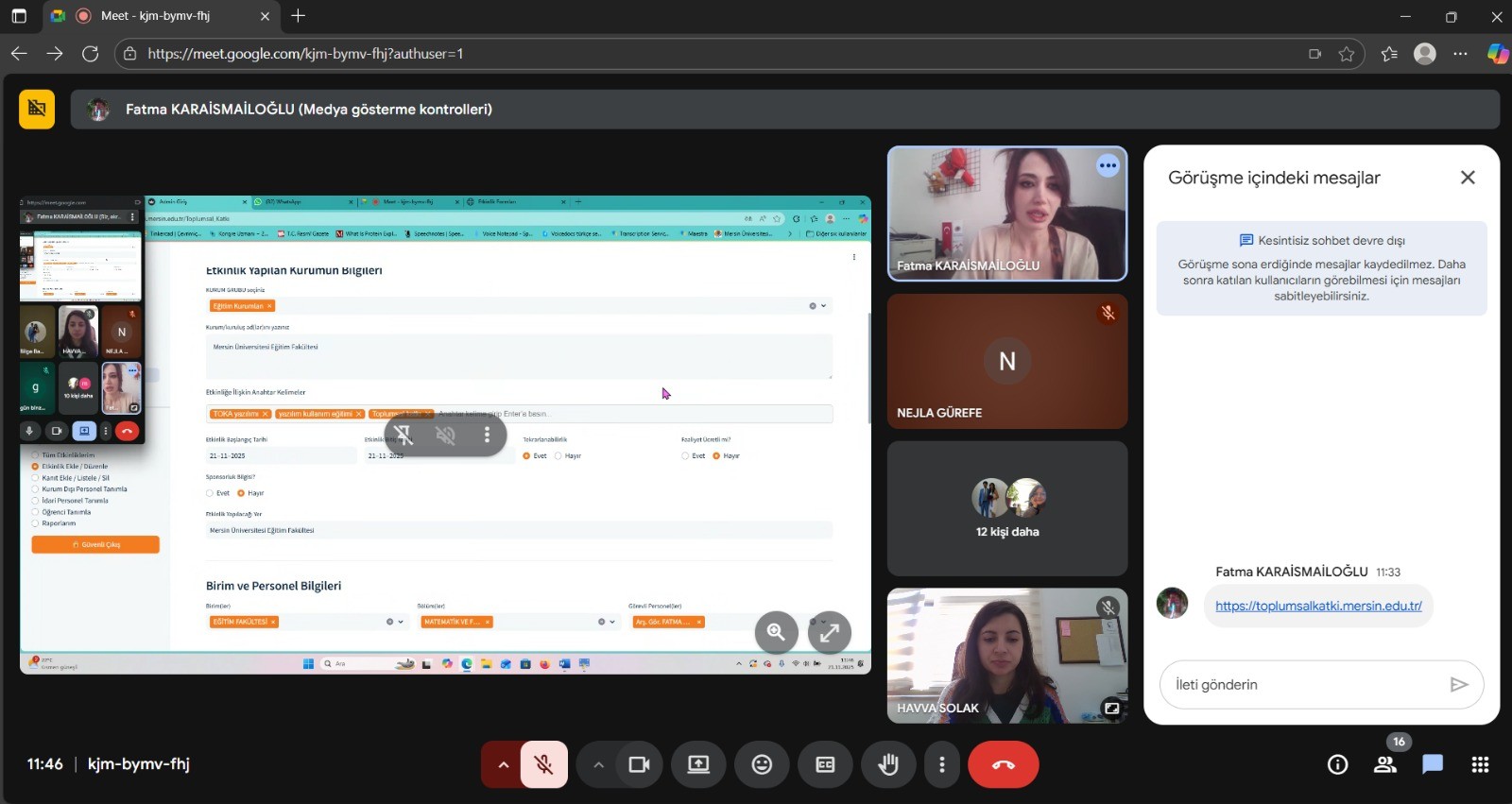Open options on Fatma KARAİSMAİLOĞLU's tile
Screen dimensions: 1512x804
pos(1108,166)
